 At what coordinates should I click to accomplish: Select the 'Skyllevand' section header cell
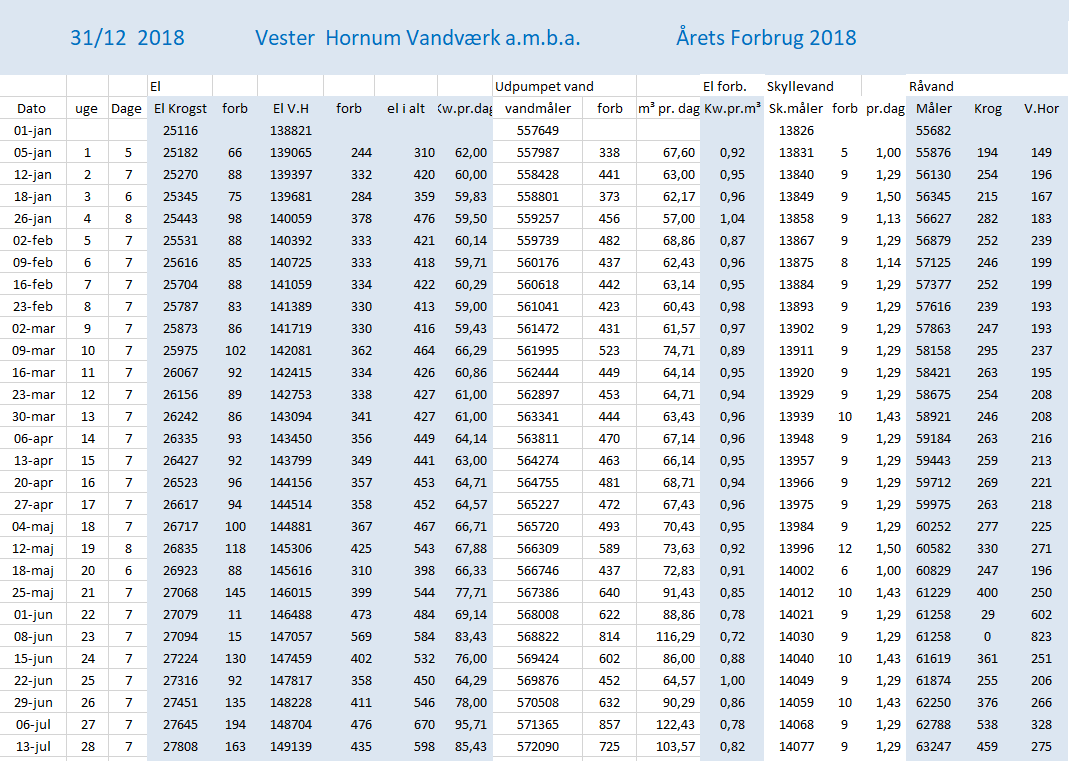click(800, 87)
